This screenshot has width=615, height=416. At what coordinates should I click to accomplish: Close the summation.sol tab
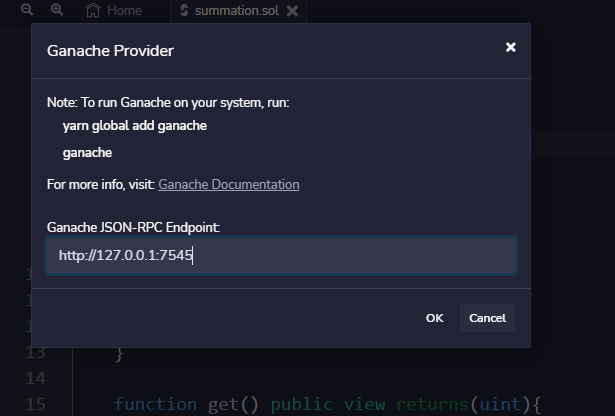coord(292,11)
